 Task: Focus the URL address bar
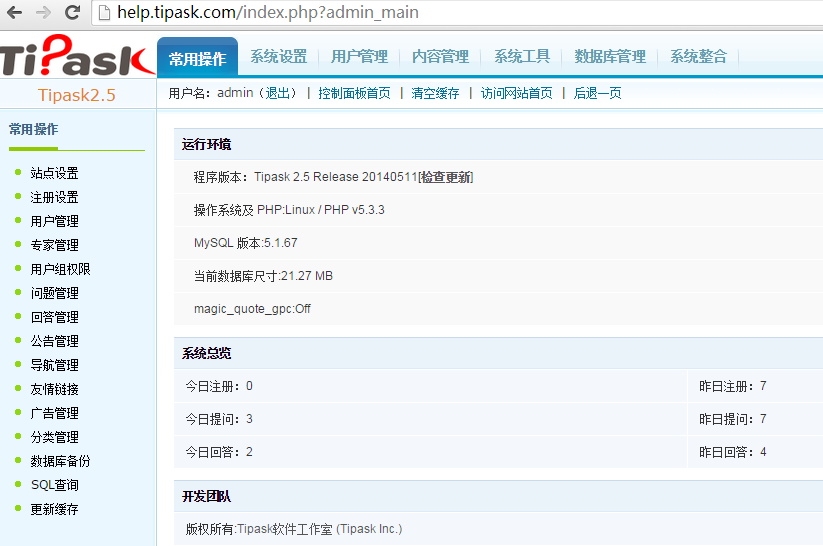pos(457,13)
